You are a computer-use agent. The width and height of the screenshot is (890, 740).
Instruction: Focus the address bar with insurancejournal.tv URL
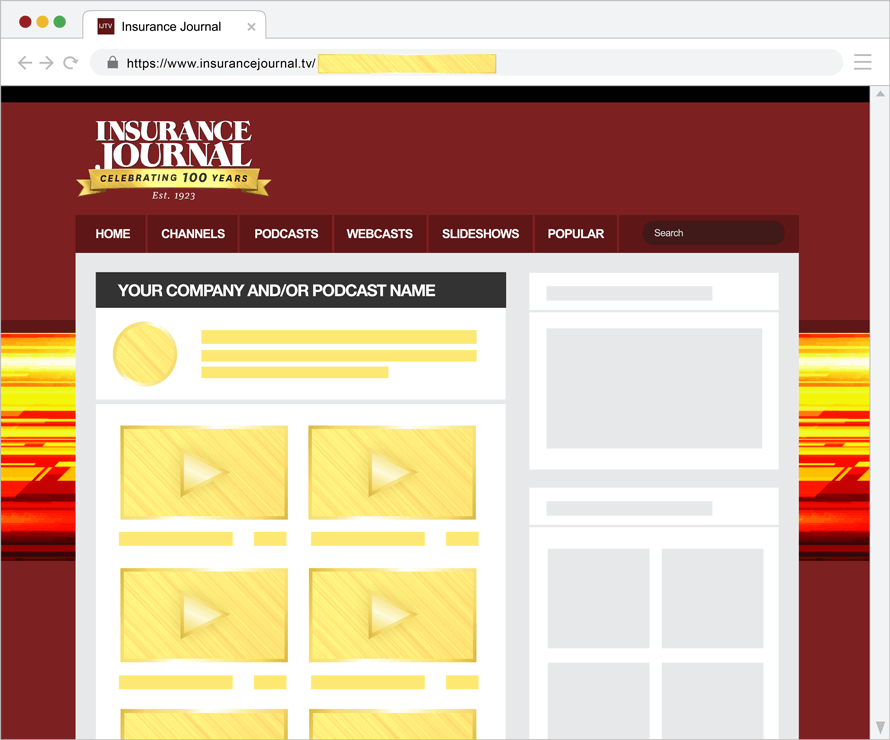pos(466,62)
